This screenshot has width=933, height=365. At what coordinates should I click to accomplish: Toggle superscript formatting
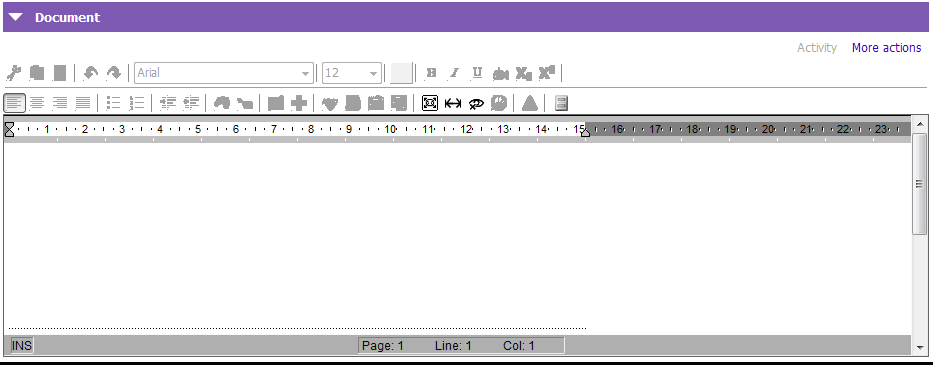[x=546, y=73]
